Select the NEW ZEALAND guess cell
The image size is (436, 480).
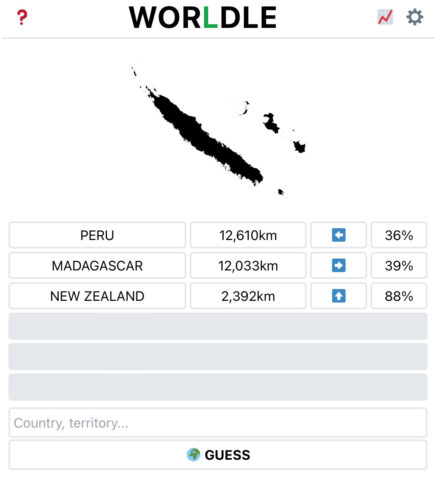coord(97,296)
